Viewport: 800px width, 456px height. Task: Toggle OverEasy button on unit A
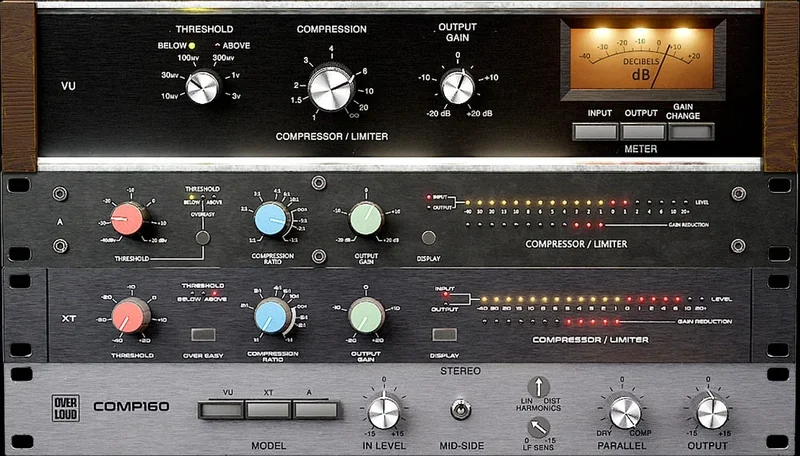(x=203, y=238)
